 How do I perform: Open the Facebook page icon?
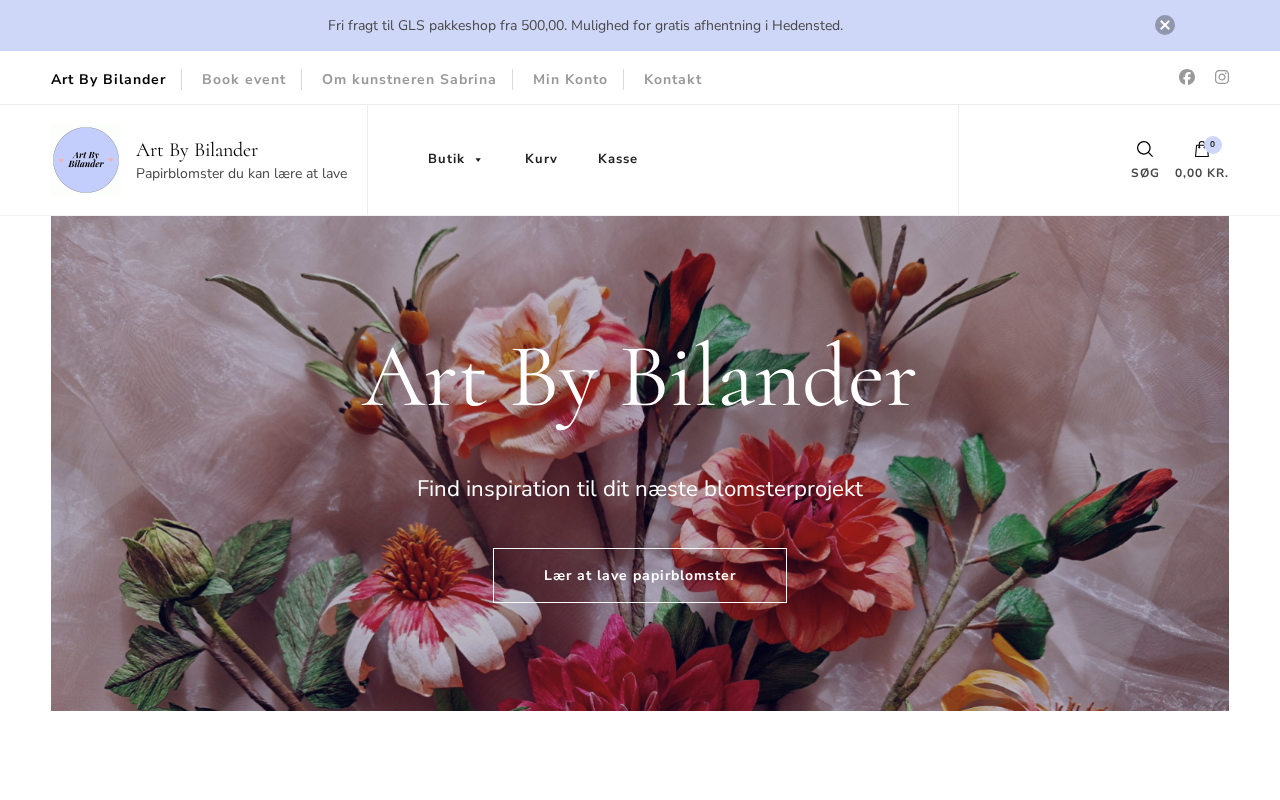point(1187,77)
